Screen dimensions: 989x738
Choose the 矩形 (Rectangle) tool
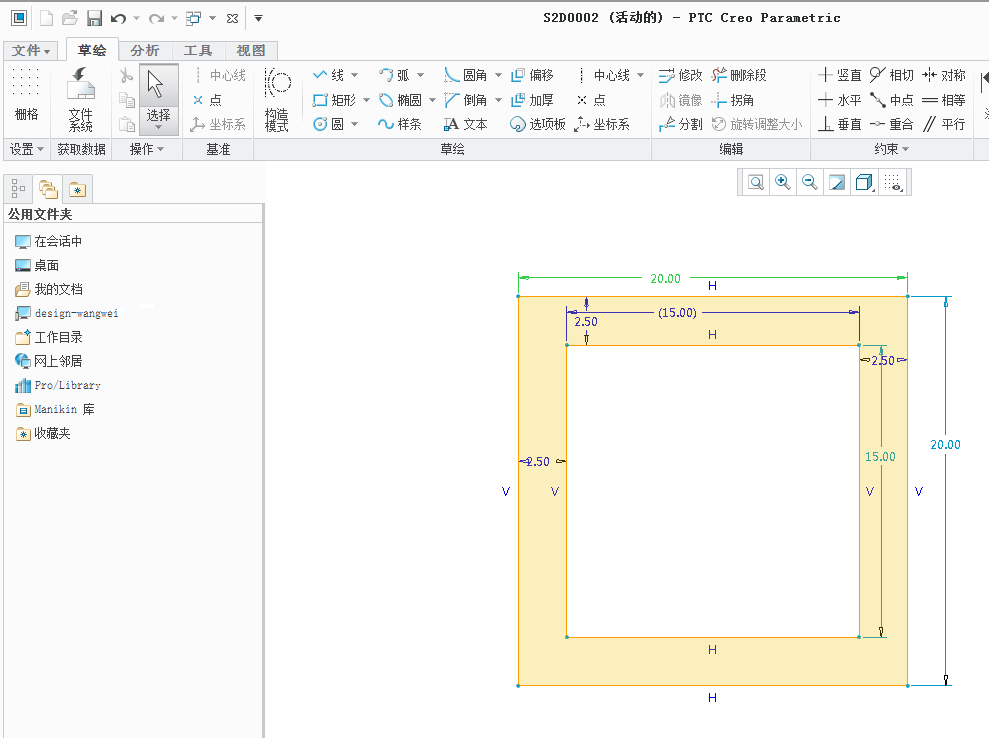[x=334, y=100]
